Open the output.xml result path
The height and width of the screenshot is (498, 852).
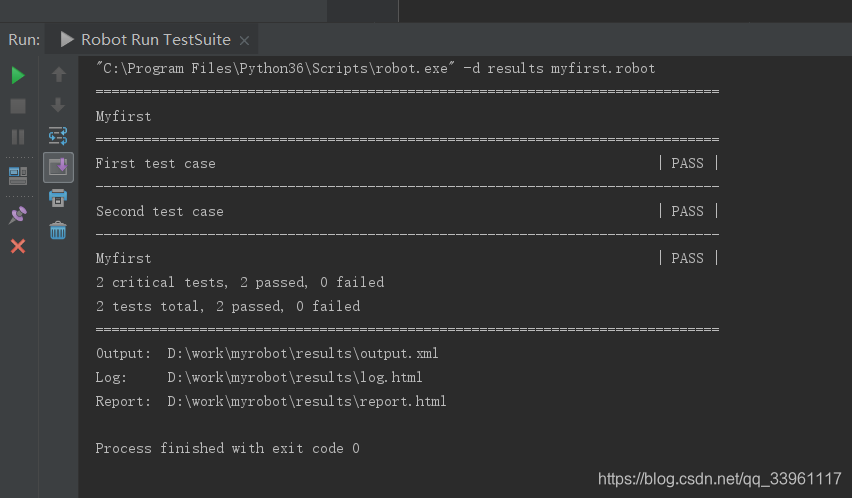point(303,354)
